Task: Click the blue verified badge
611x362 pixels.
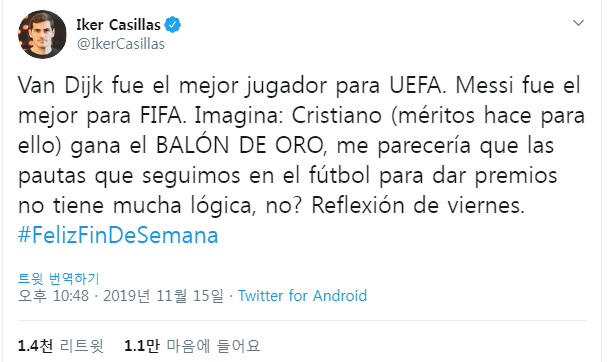Action: [x=172, y=25]
